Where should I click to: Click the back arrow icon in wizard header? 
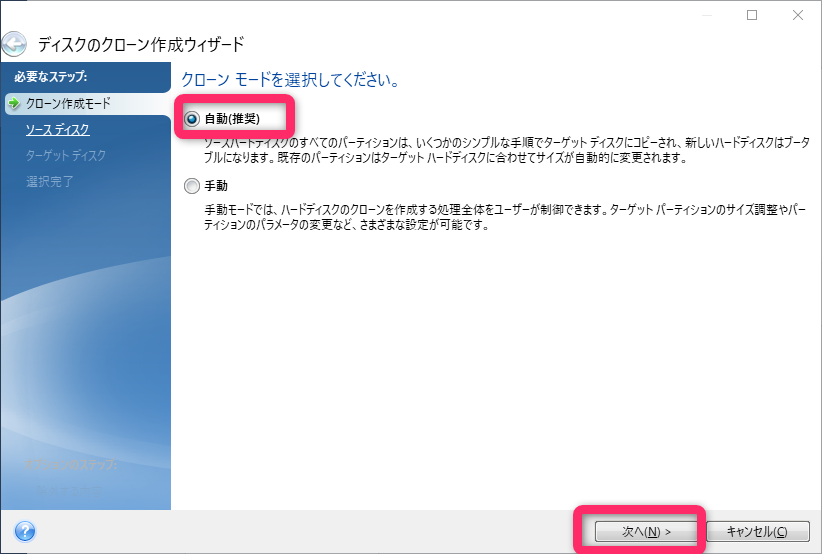click(x=14, y=44)
